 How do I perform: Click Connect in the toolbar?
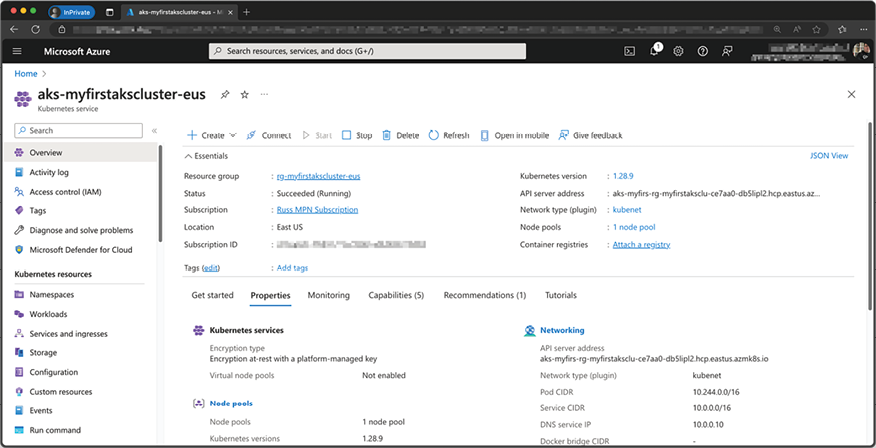[269, 135]
